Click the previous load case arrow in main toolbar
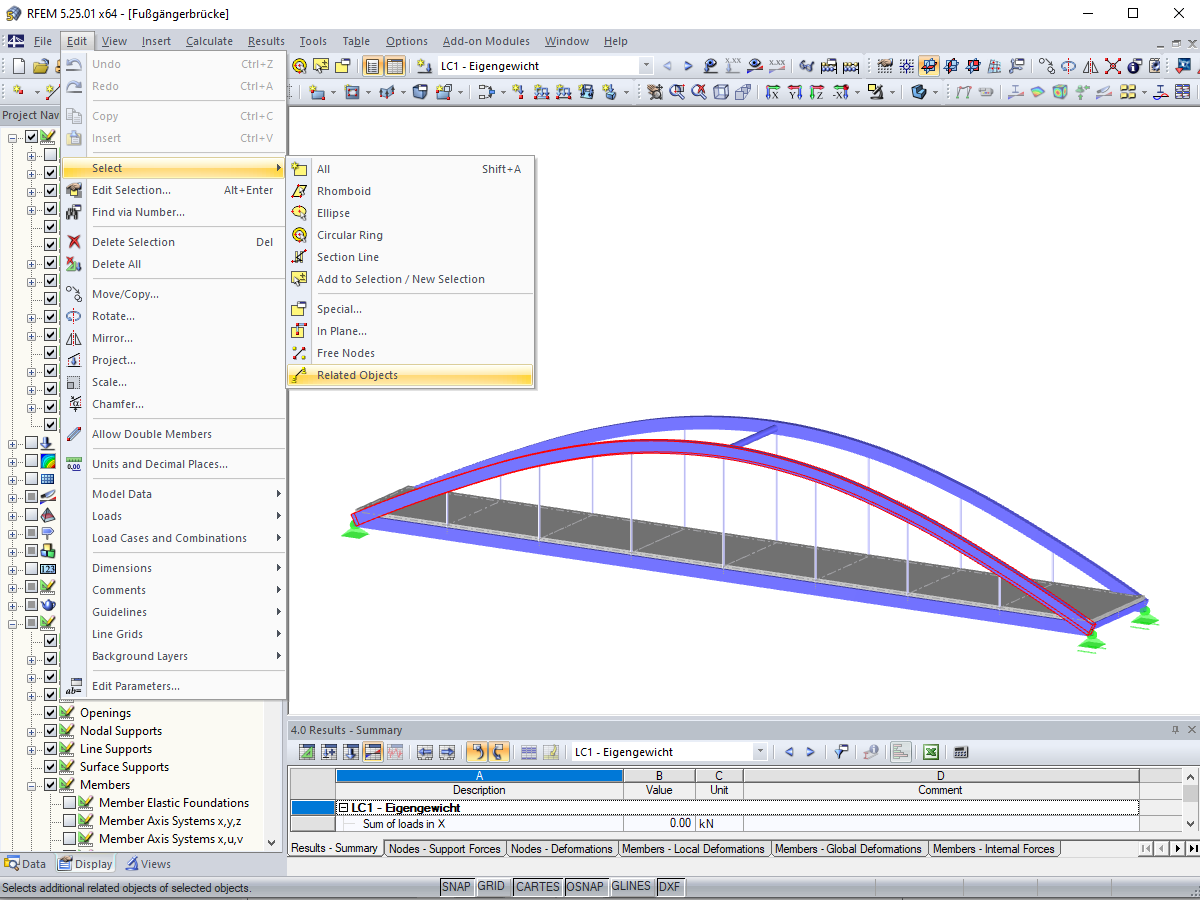Viewport: 1200px width, 900px height. point(667,66)
